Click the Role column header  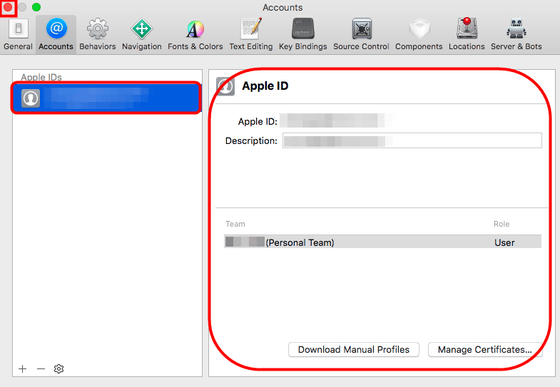tap(501, 224)
